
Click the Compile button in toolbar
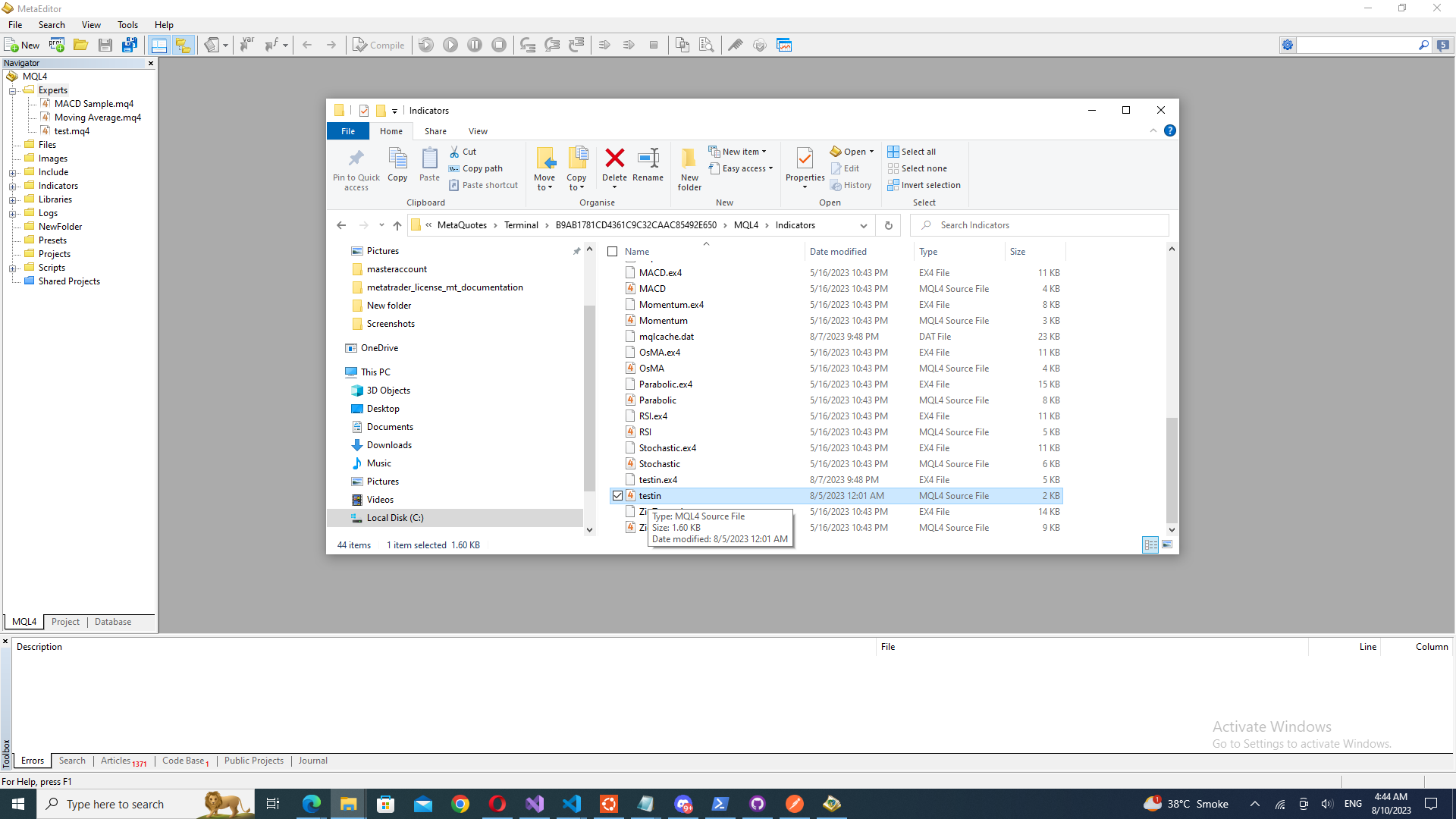tap(378, 45)
